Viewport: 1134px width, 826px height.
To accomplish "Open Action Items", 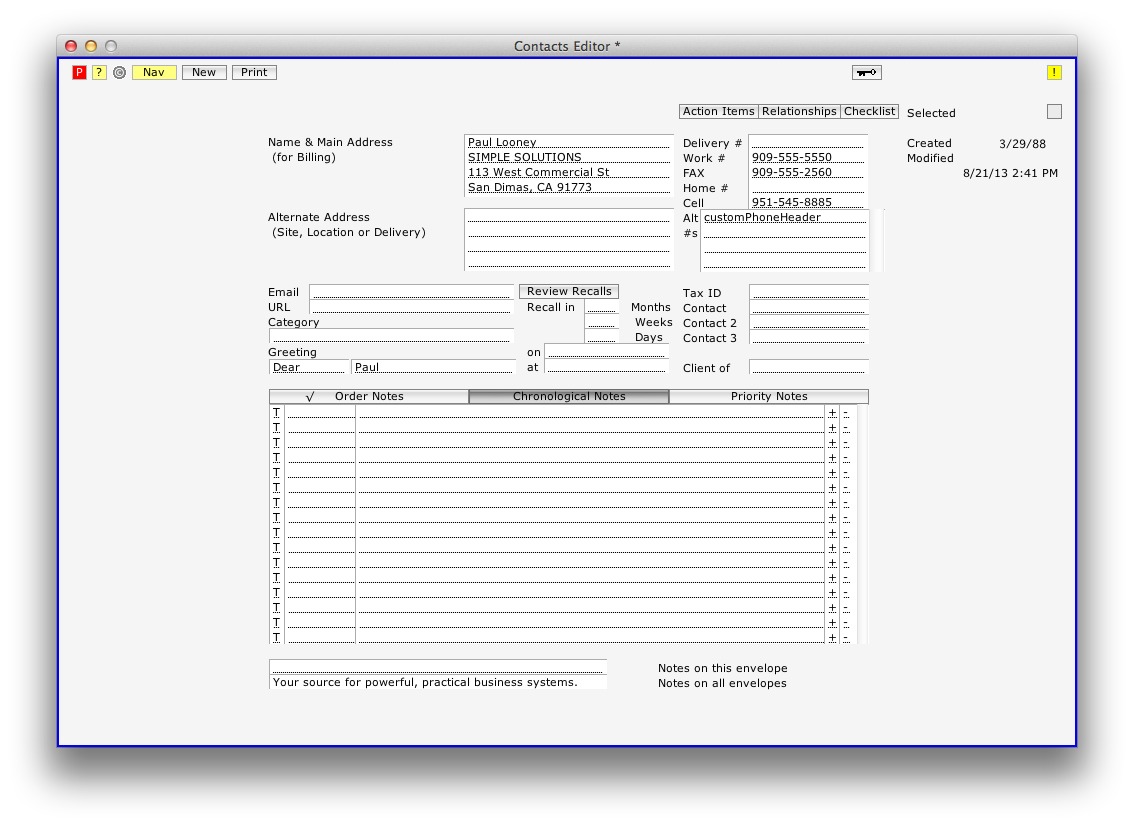I will point(719,111).
